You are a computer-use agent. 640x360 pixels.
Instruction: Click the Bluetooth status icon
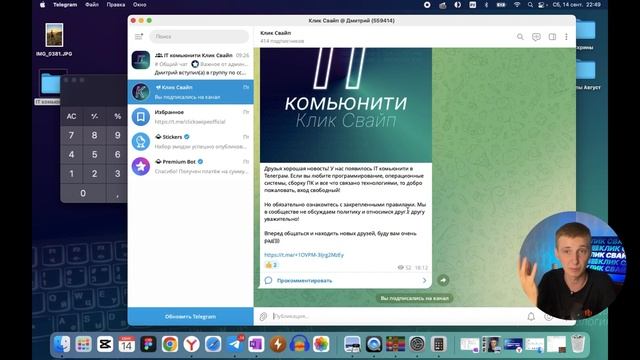[486, 5]
